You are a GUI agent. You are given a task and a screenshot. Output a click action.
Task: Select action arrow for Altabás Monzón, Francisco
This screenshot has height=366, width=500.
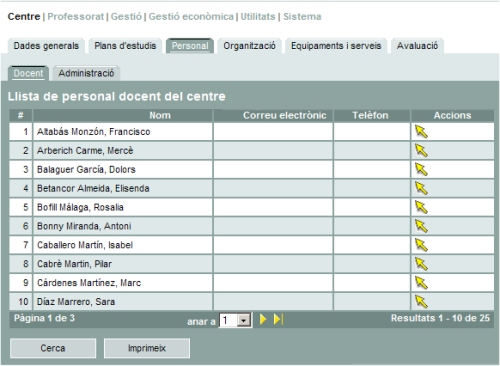(421, 132)
